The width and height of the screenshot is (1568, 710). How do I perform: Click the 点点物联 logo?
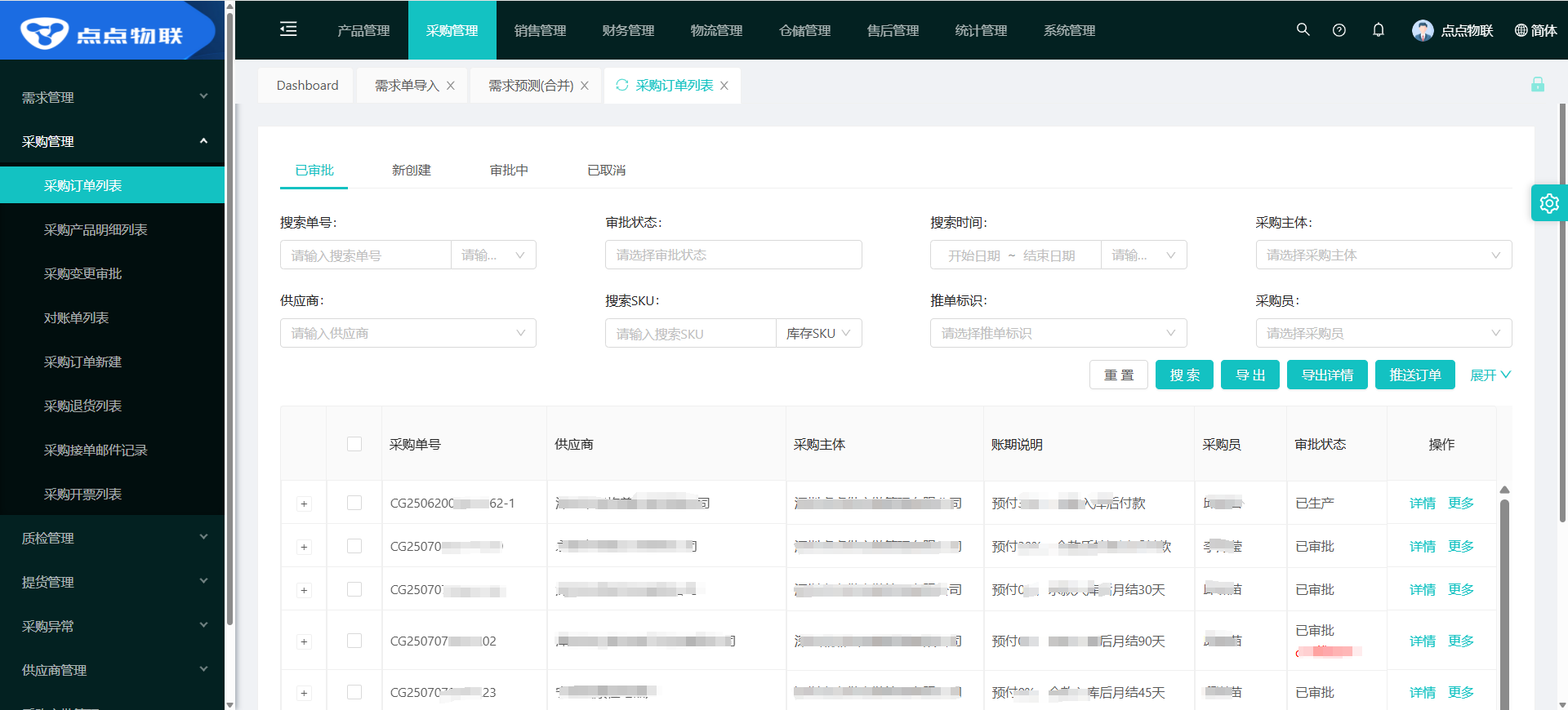click(x=102, y=33)
